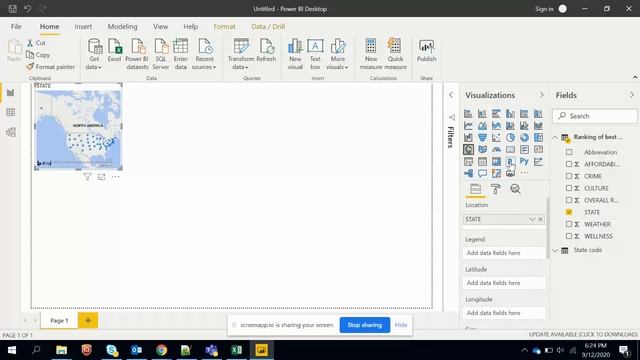This screenshot has width=640, height=360.
Task: Check the OVERALL R... field
Action: (x=569, y=200)
